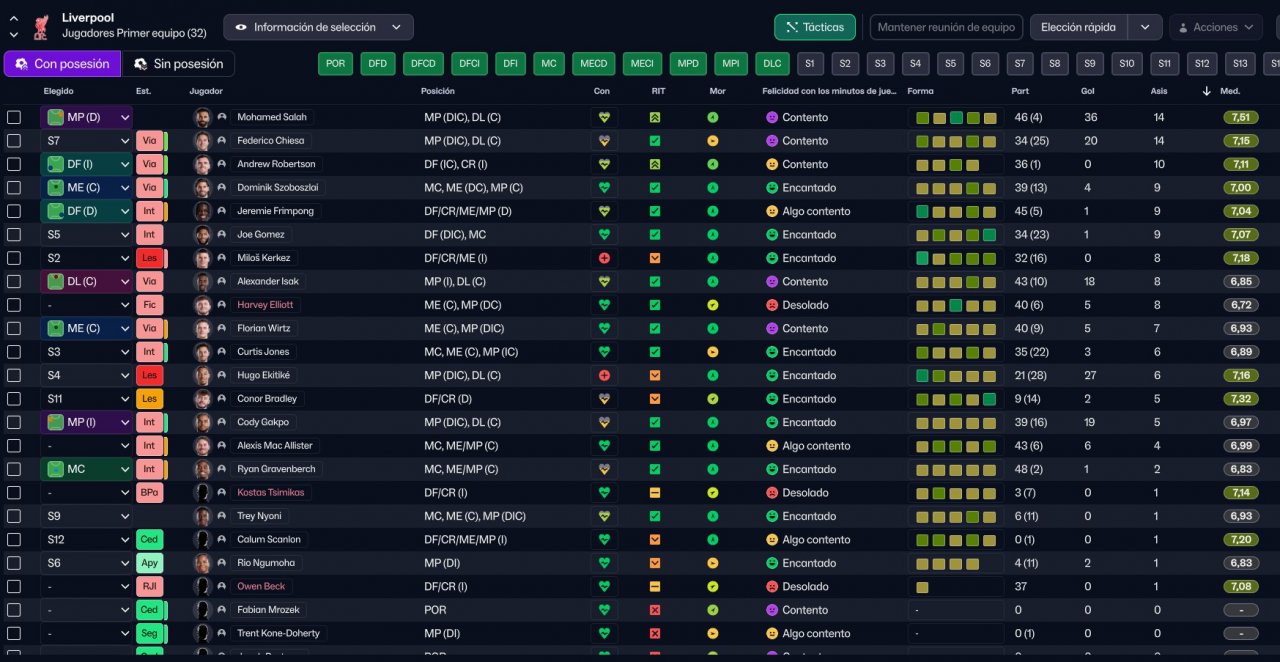Tick the checkbox for Federico Chiesa

pyautogui.click(x=14, y=141)
